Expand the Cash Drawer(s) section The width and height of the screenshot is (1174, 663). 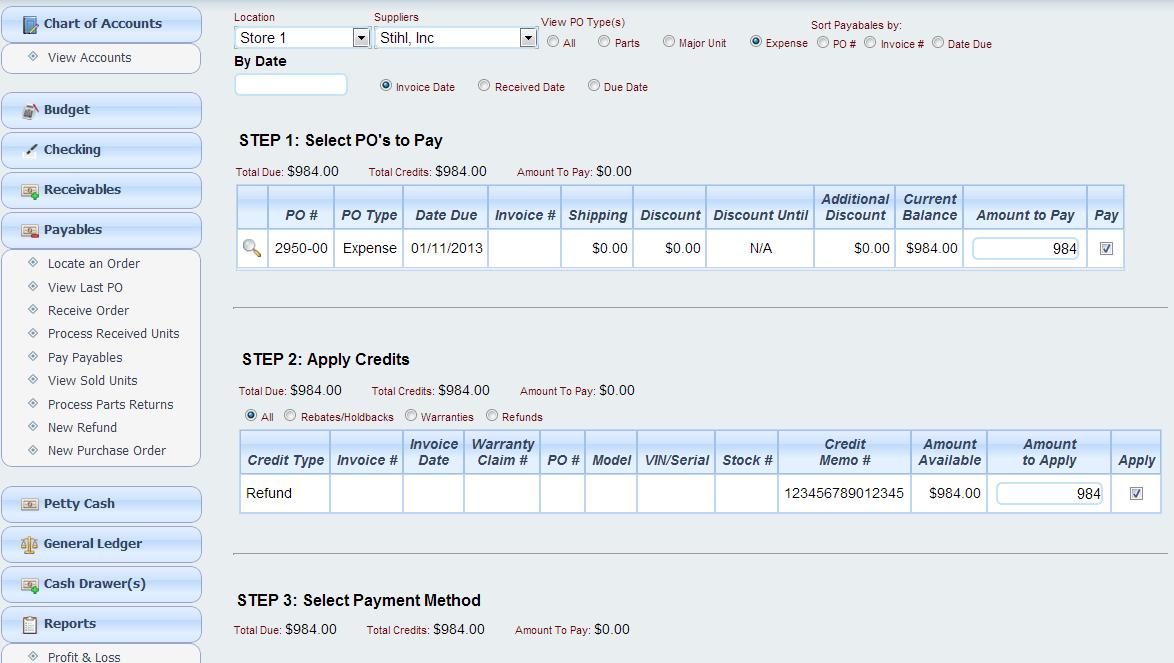(x=94, y=584)
